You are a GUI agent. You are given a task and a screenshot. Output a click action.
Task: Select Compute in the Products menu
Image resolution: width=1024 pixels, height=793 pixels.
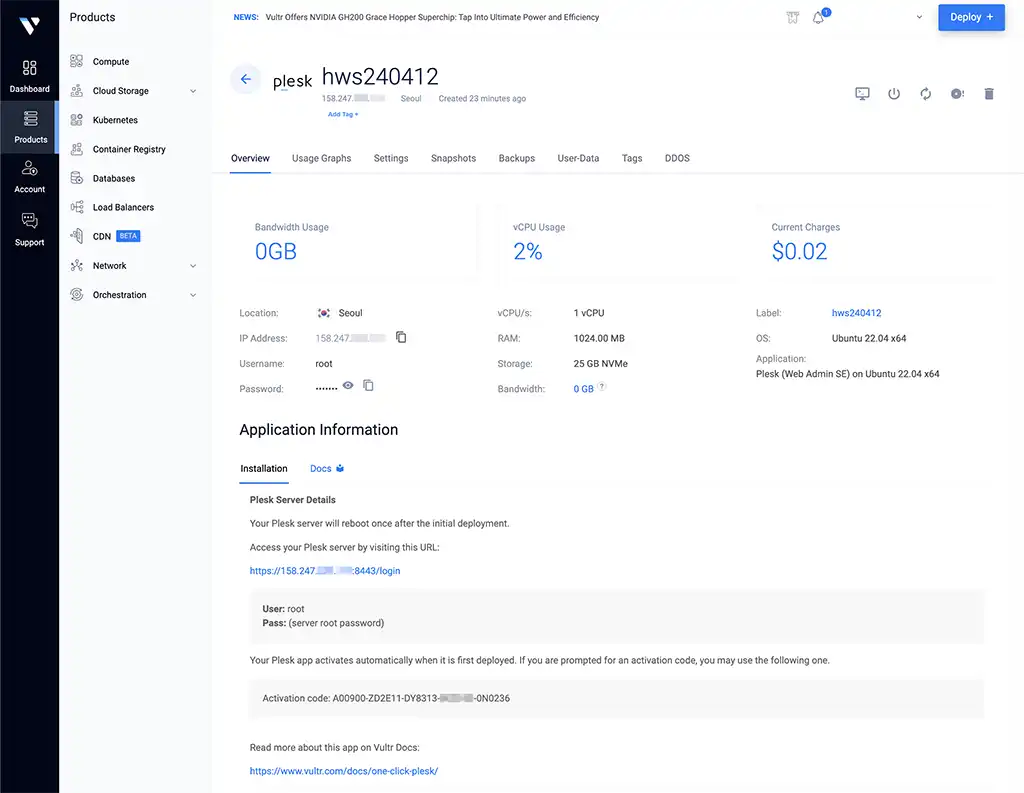[x=110, y=61]
